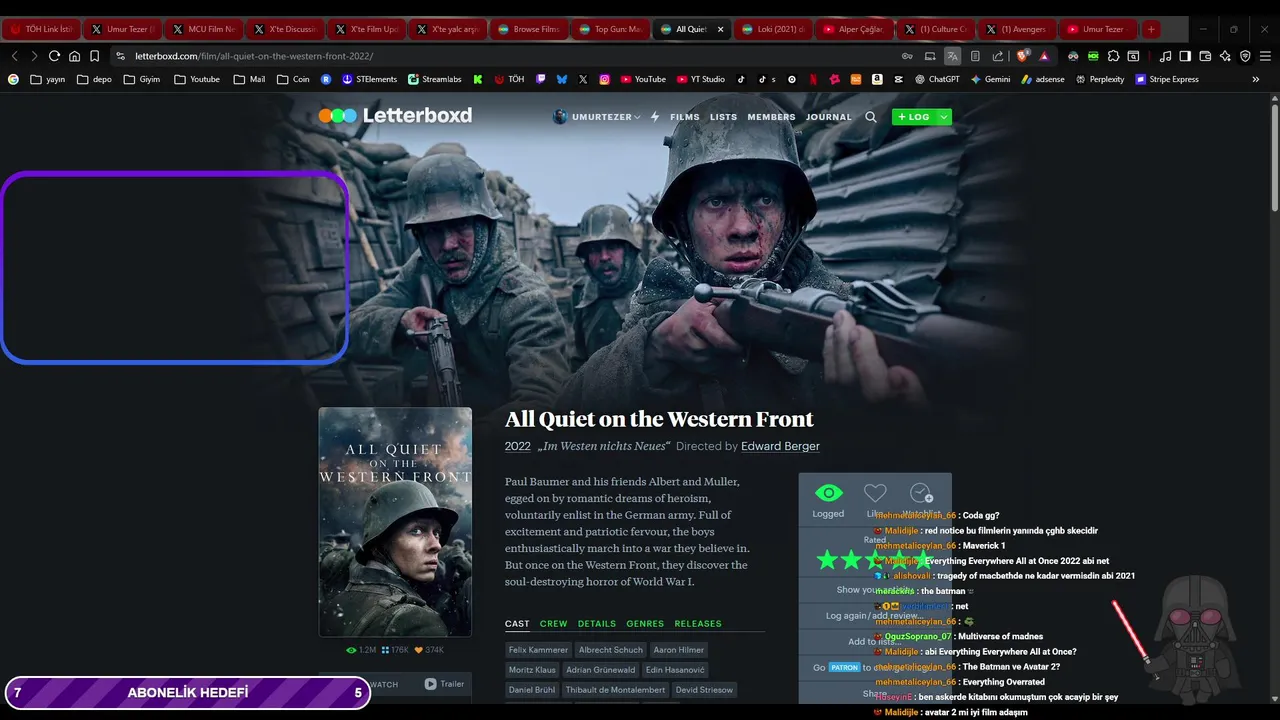
Task: Open cast member Felix Kammerer
Action: point(538,650)
